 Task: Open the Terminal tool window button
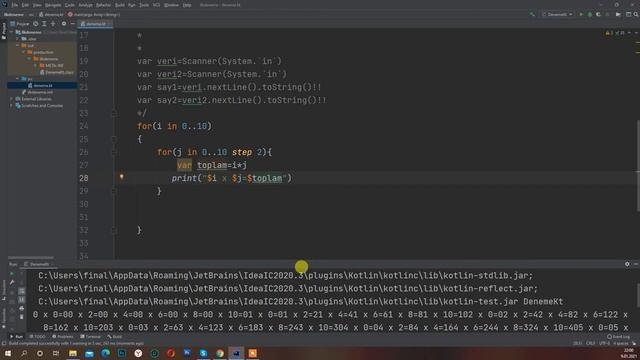tap(90, 337)
